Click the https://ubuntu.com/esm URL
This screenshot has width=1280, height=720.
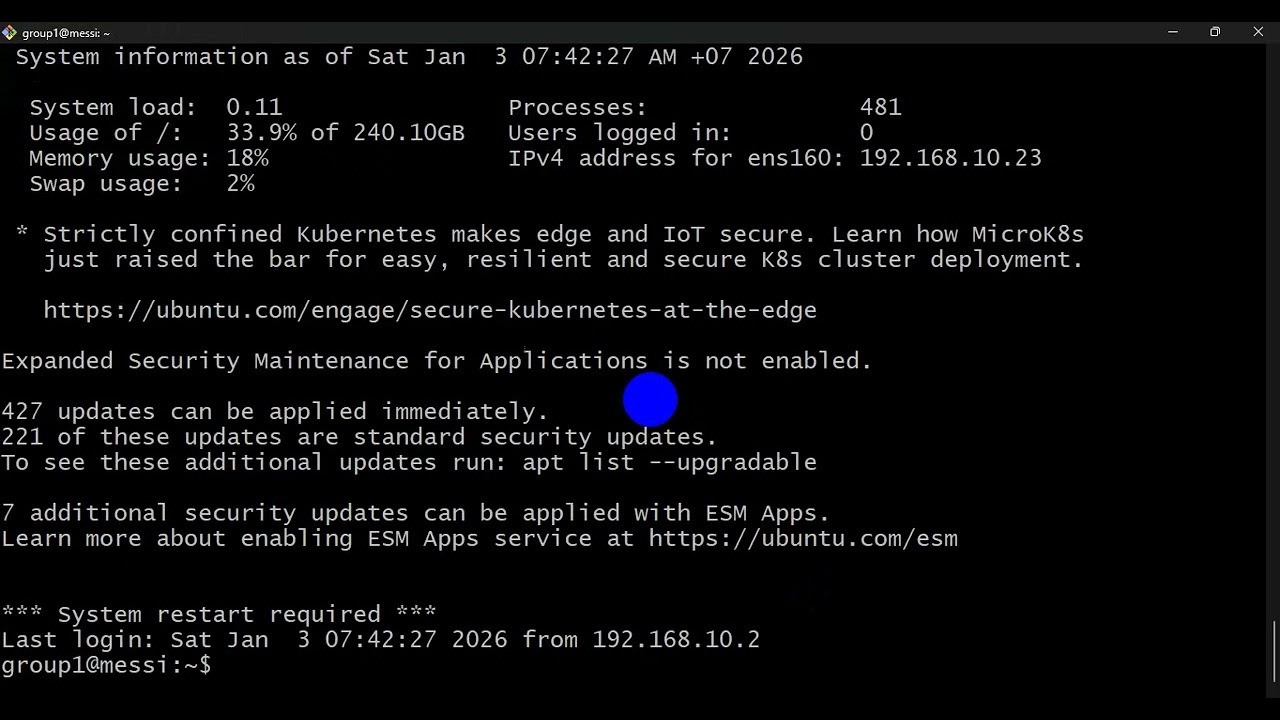[x=803, y=538]
